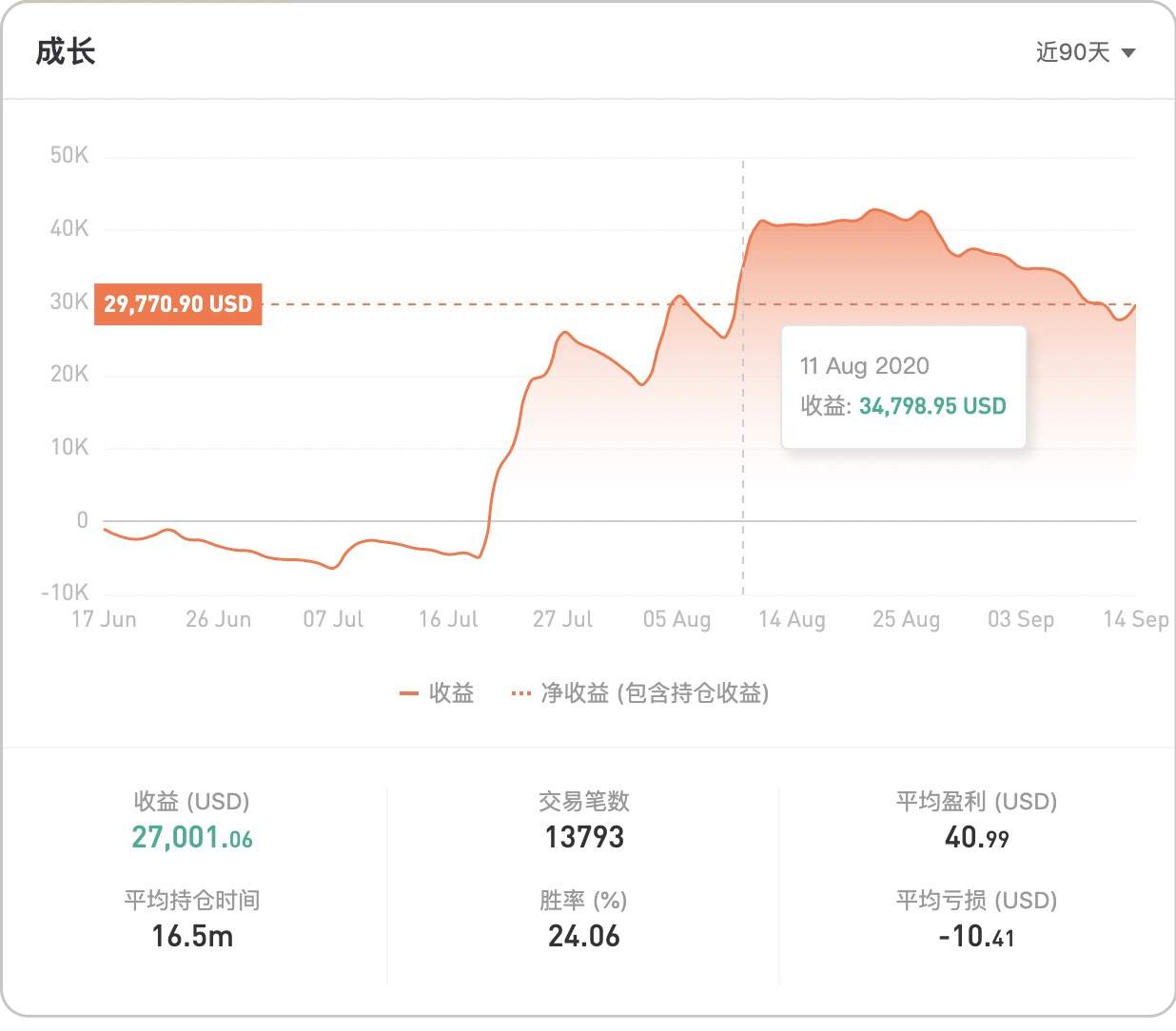Click the solid orange 收益 legend marker
This screenshot has height=1031, width=1176.
[x=409, y=694]
